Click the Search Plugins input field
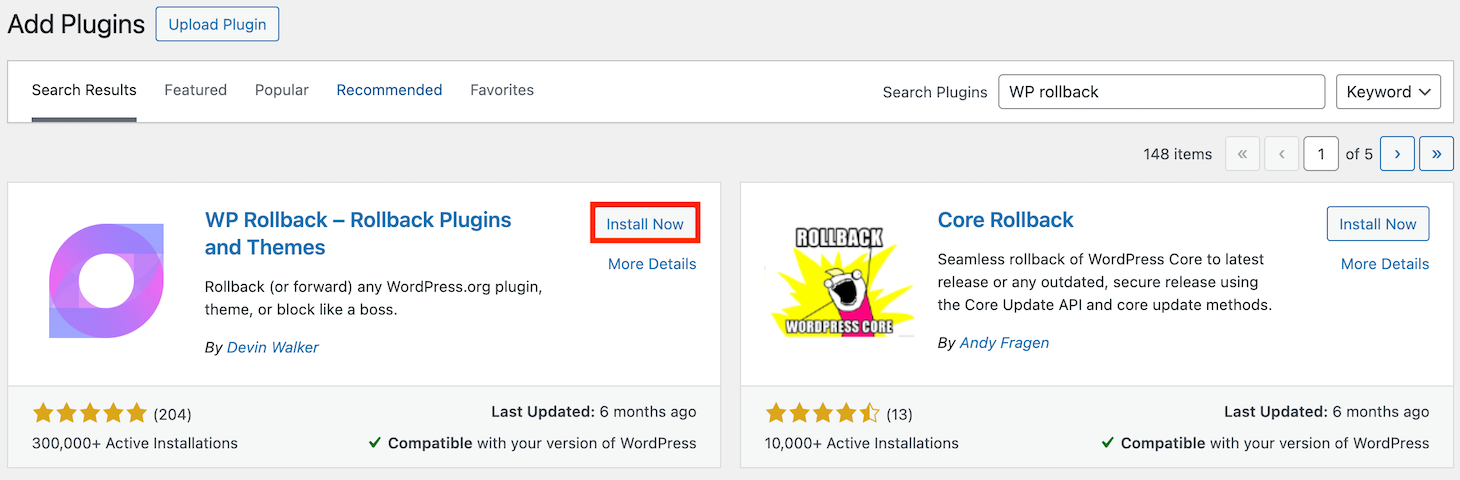Image resolution: width=1460 pixels, height=480 pixels. [1161, 91]
